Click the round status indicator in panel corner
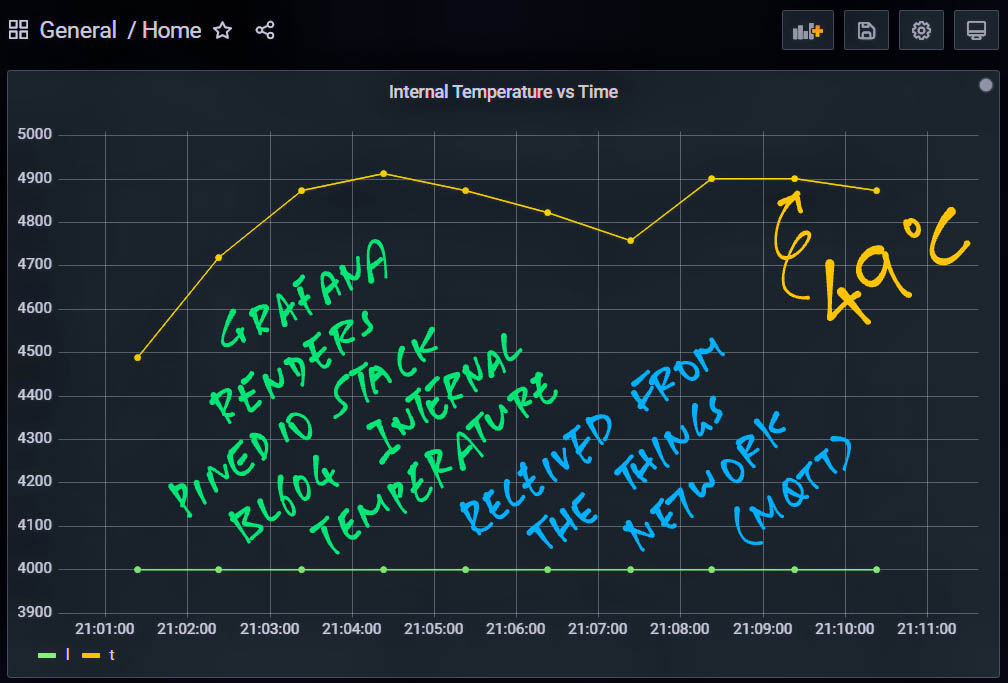Screen dimensions: 1008x683 (x=985, y=86)
